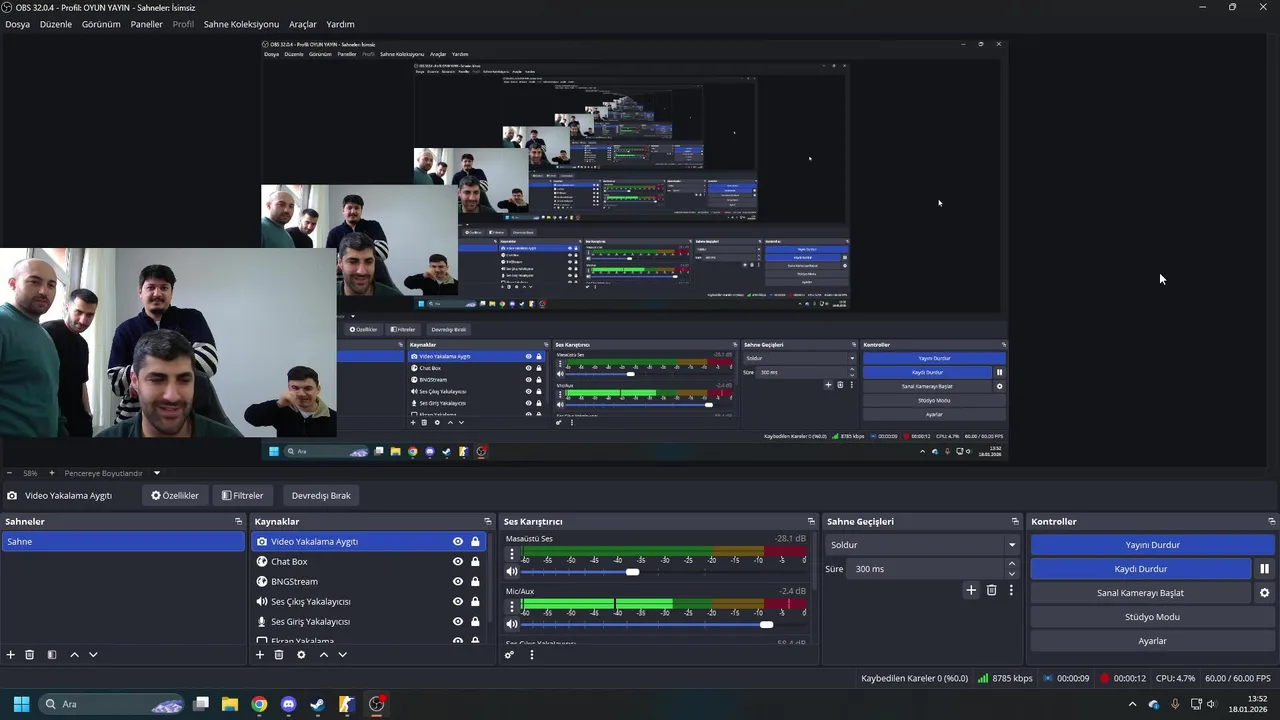This screenshot has width=1280, height=720.
Task: Undock the Kontroller panel
Action: pos(1272,522)
